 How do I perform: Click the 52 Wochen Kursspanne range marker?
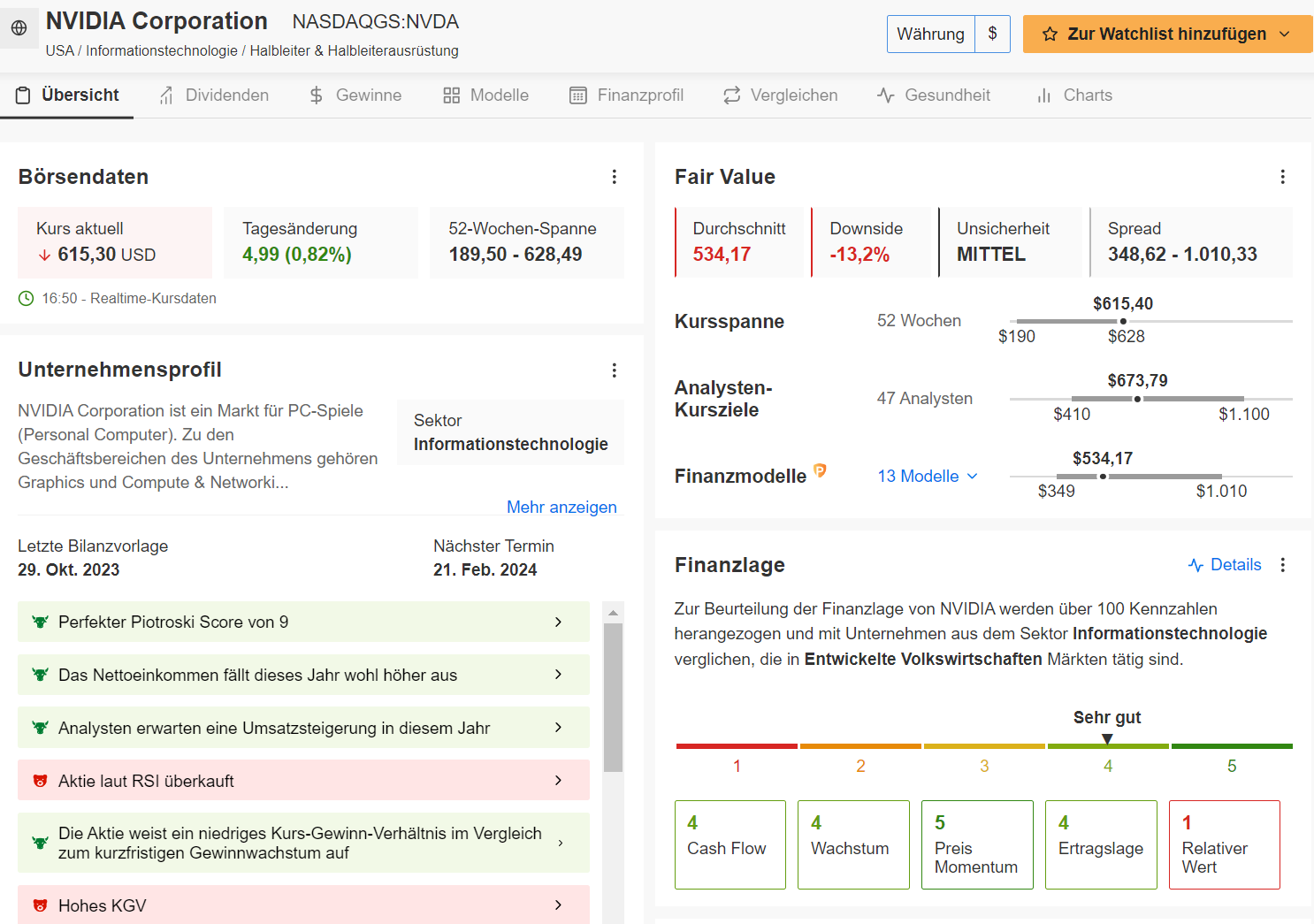pyautogui.click(x=1123, y=321)
